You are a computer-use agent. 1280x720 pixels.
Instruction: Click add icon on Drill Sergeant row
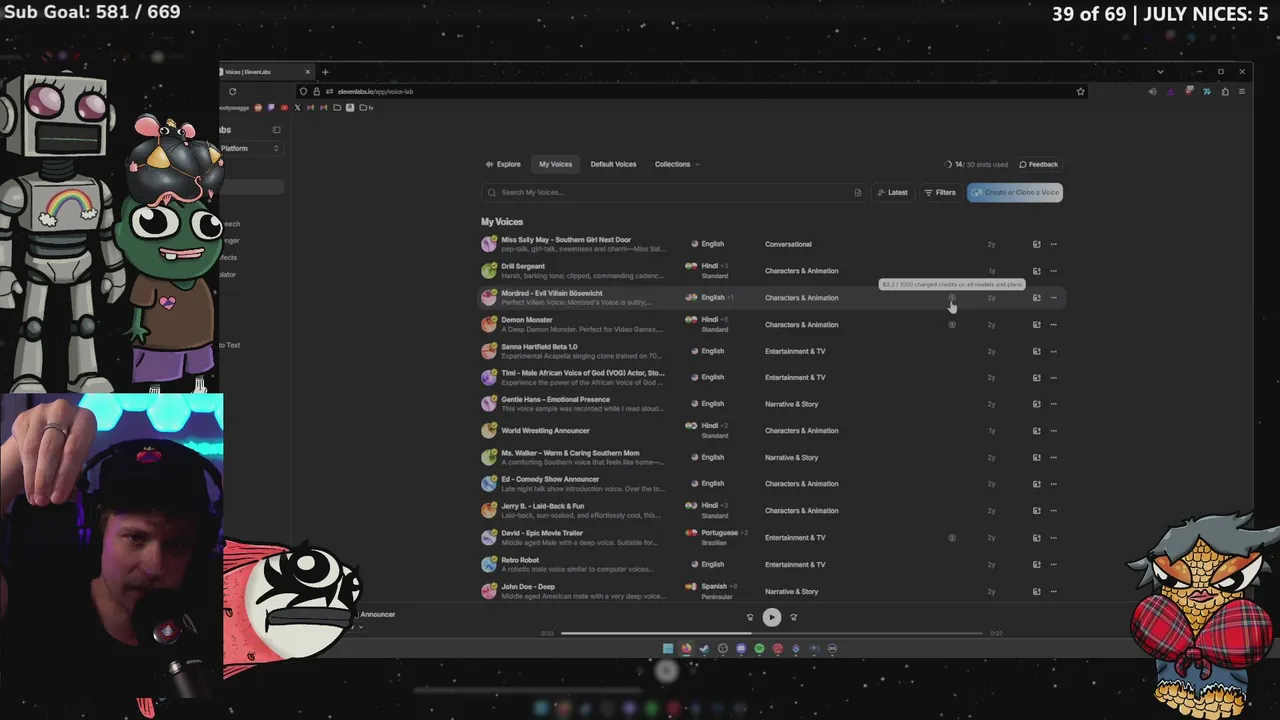tap(1036, 271)
